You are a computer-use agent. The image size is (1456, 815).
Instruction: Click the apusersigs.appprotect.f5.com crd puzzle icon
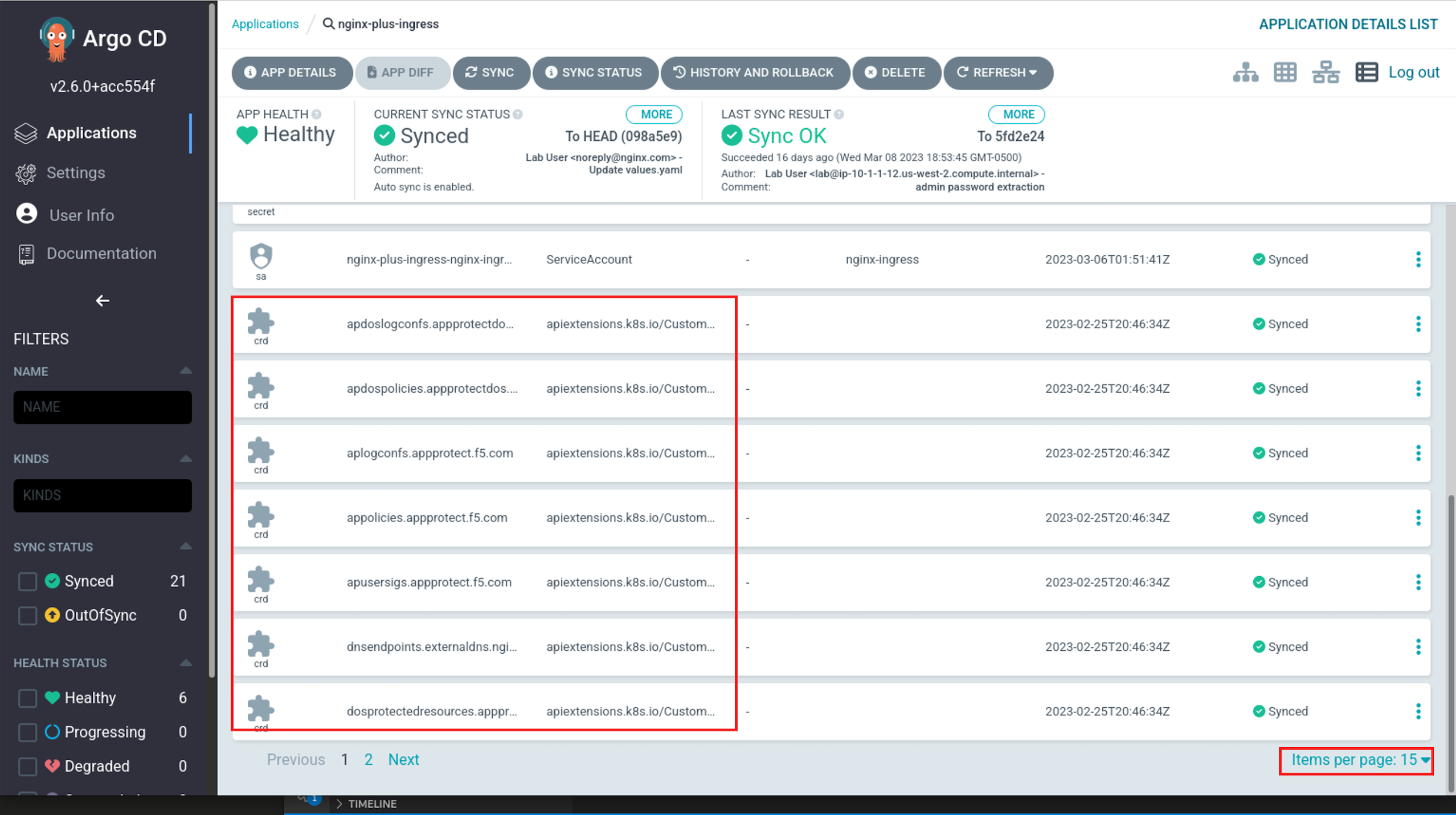tap(261, 580)
